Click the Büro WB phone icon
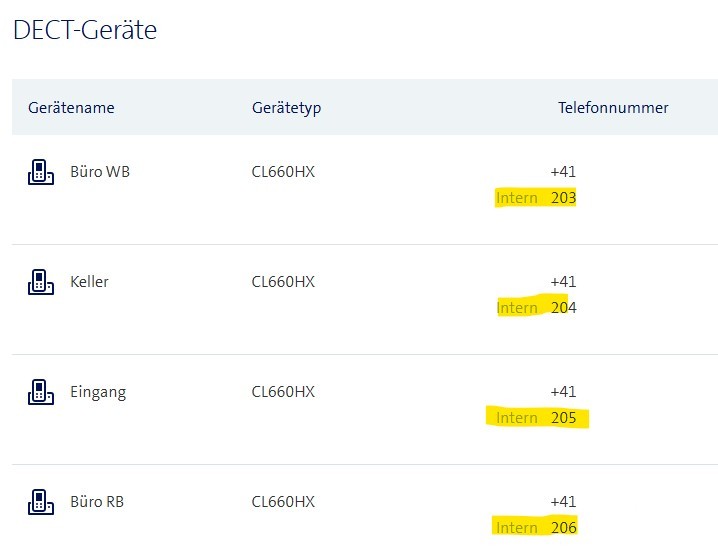Viewport: 718px width, 555px height. click(40, 172)
